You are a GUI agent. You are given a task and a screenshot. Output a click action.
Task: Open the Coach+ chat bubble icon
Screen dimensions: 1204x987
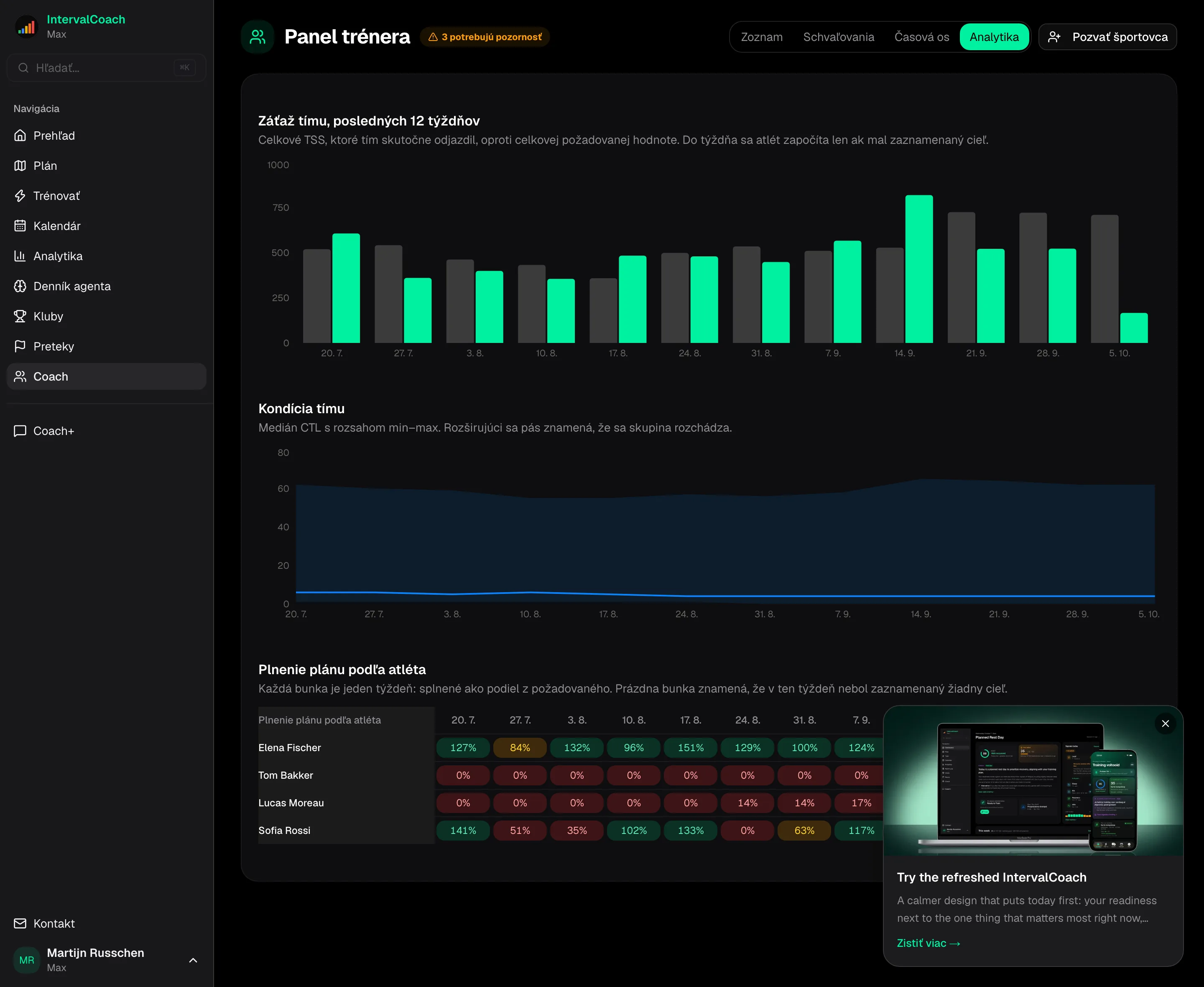[20, 431]
